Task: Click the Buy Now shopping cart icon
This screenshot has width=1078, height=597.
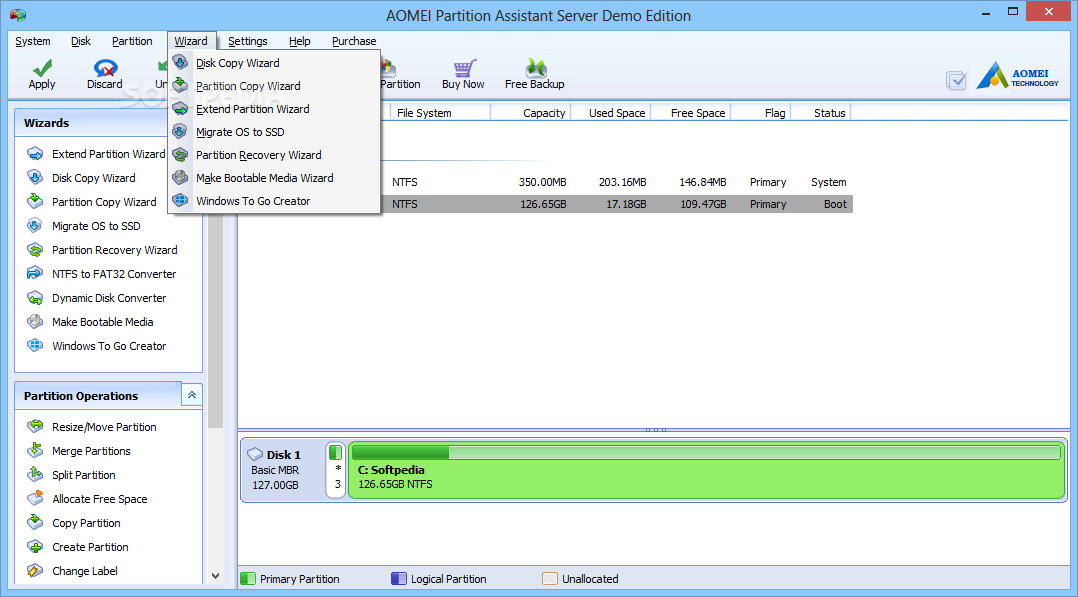Action: [x=464, y=67]
